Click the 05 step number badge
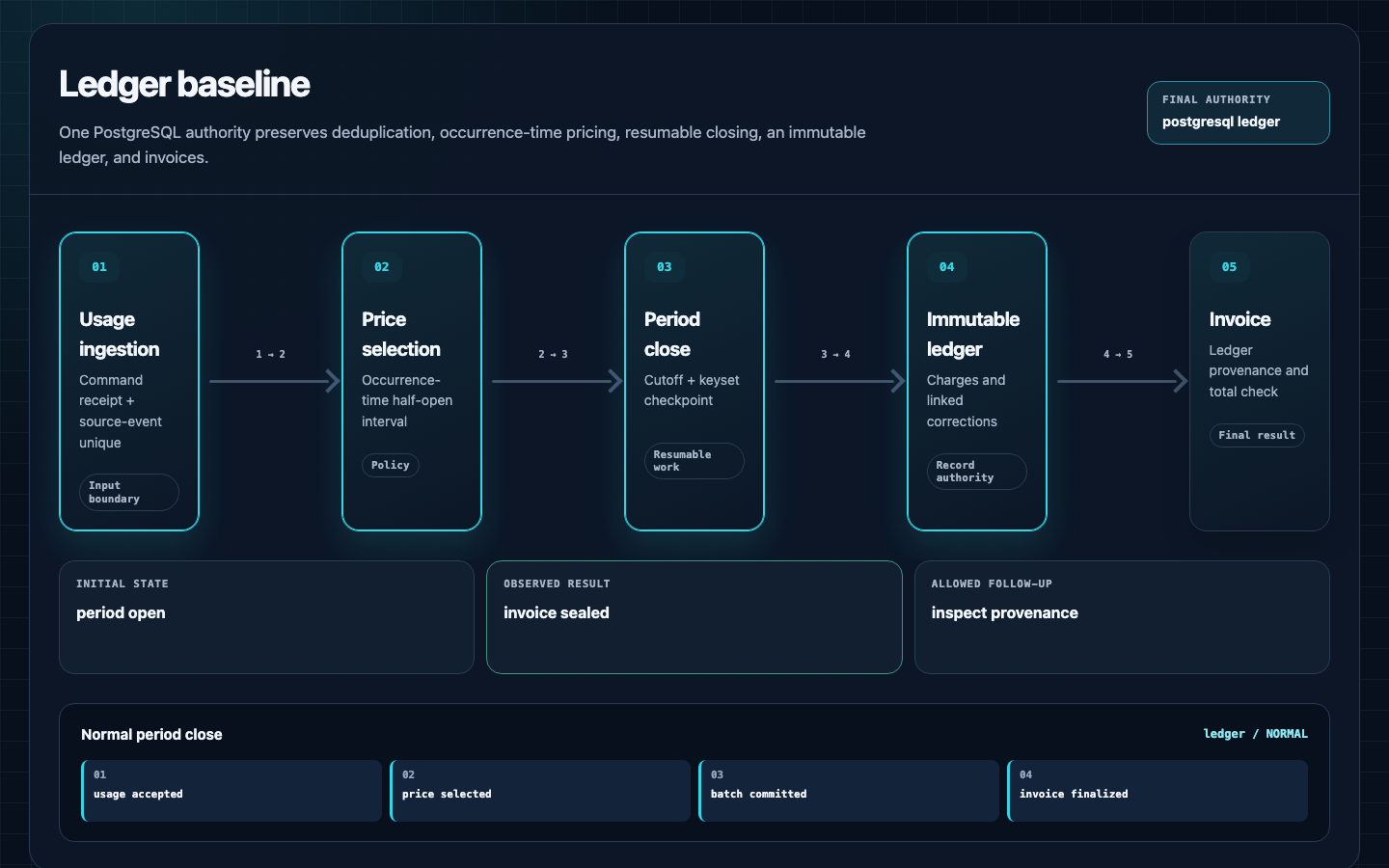This screenshot has height=868, width=1389. 1230,267
